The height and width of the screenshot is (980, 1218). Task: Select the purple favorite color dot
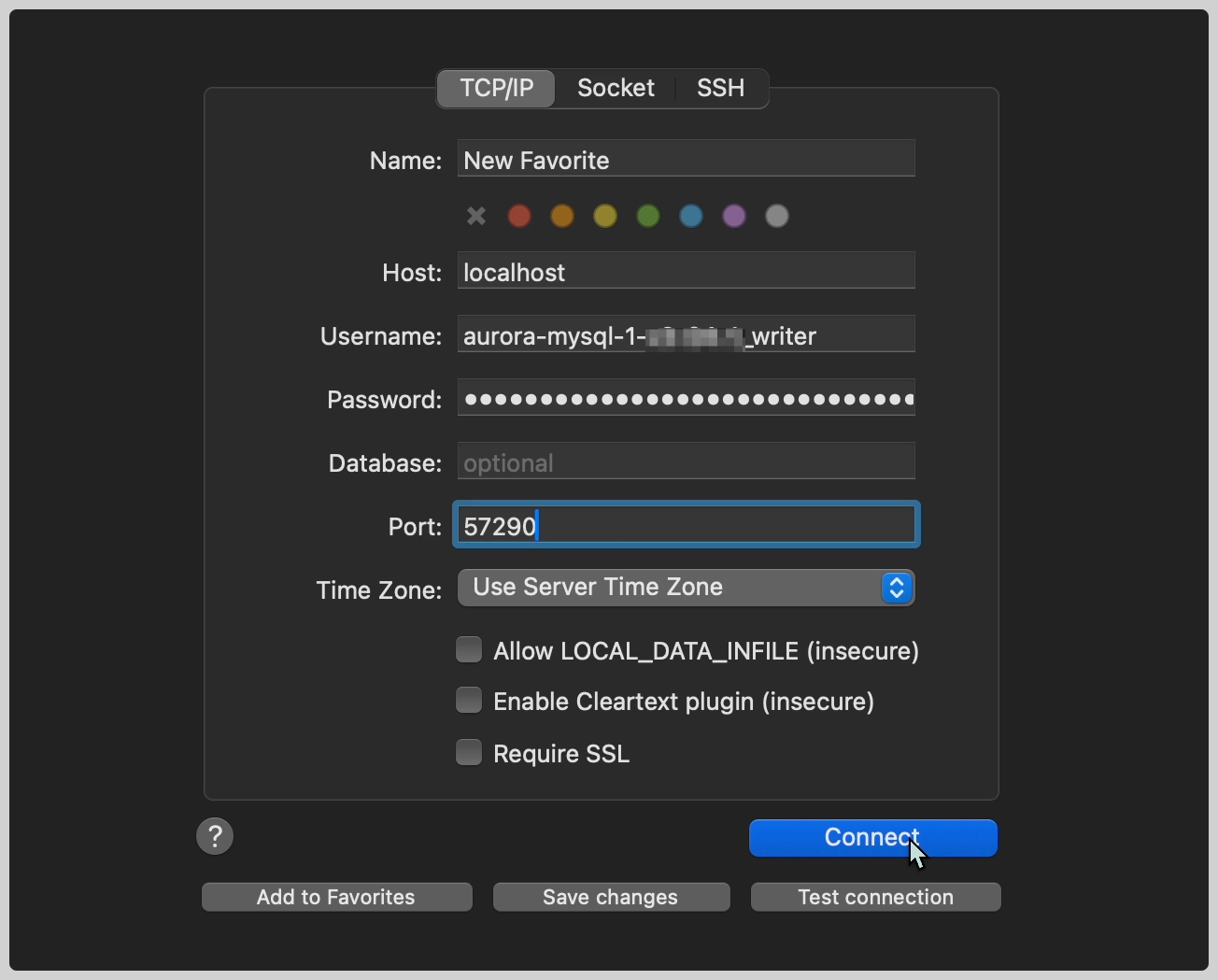734,216
